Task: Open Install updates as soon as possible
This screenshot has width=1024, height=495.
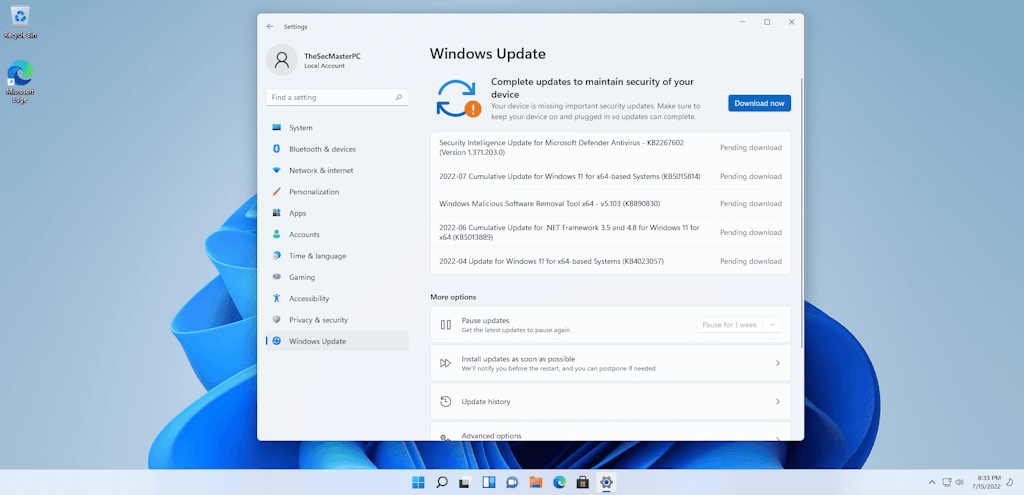Action: [x=610, y=363]
